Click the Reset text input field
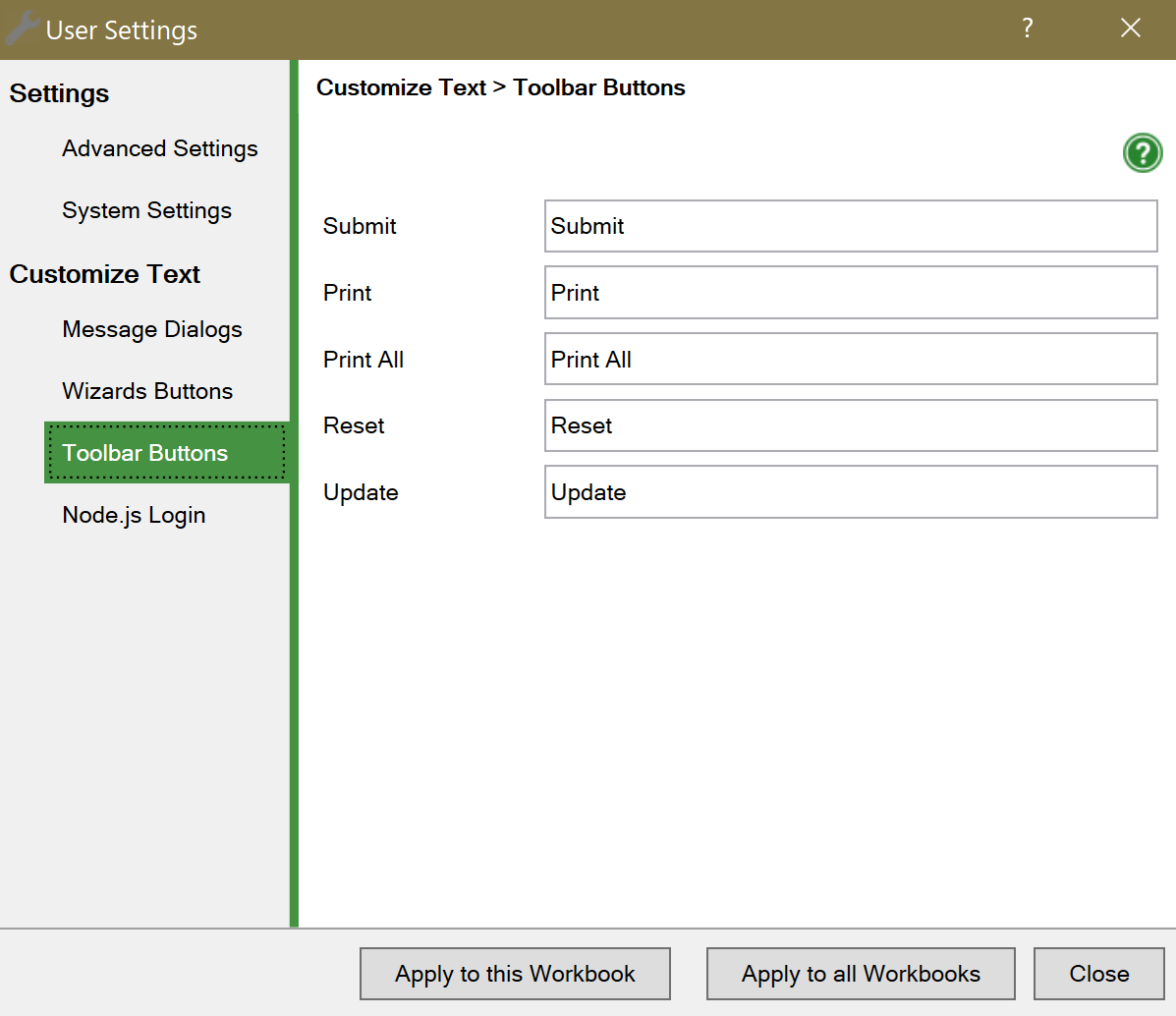The image size is (1176, 1016). [x=851, y=425]
